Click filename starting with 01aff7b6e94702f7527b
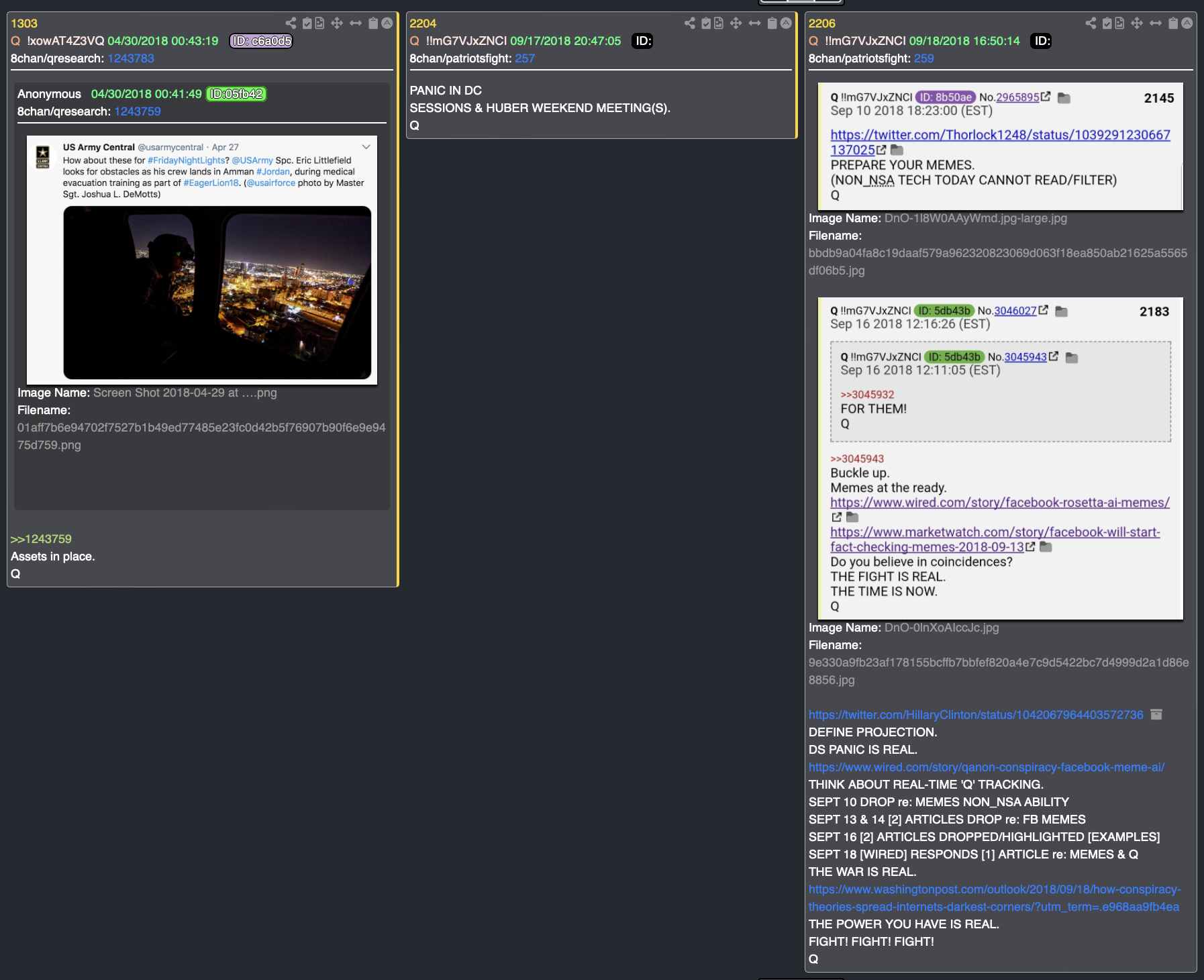The height and width of the screenshot is (980, 1204). point(201,436)
